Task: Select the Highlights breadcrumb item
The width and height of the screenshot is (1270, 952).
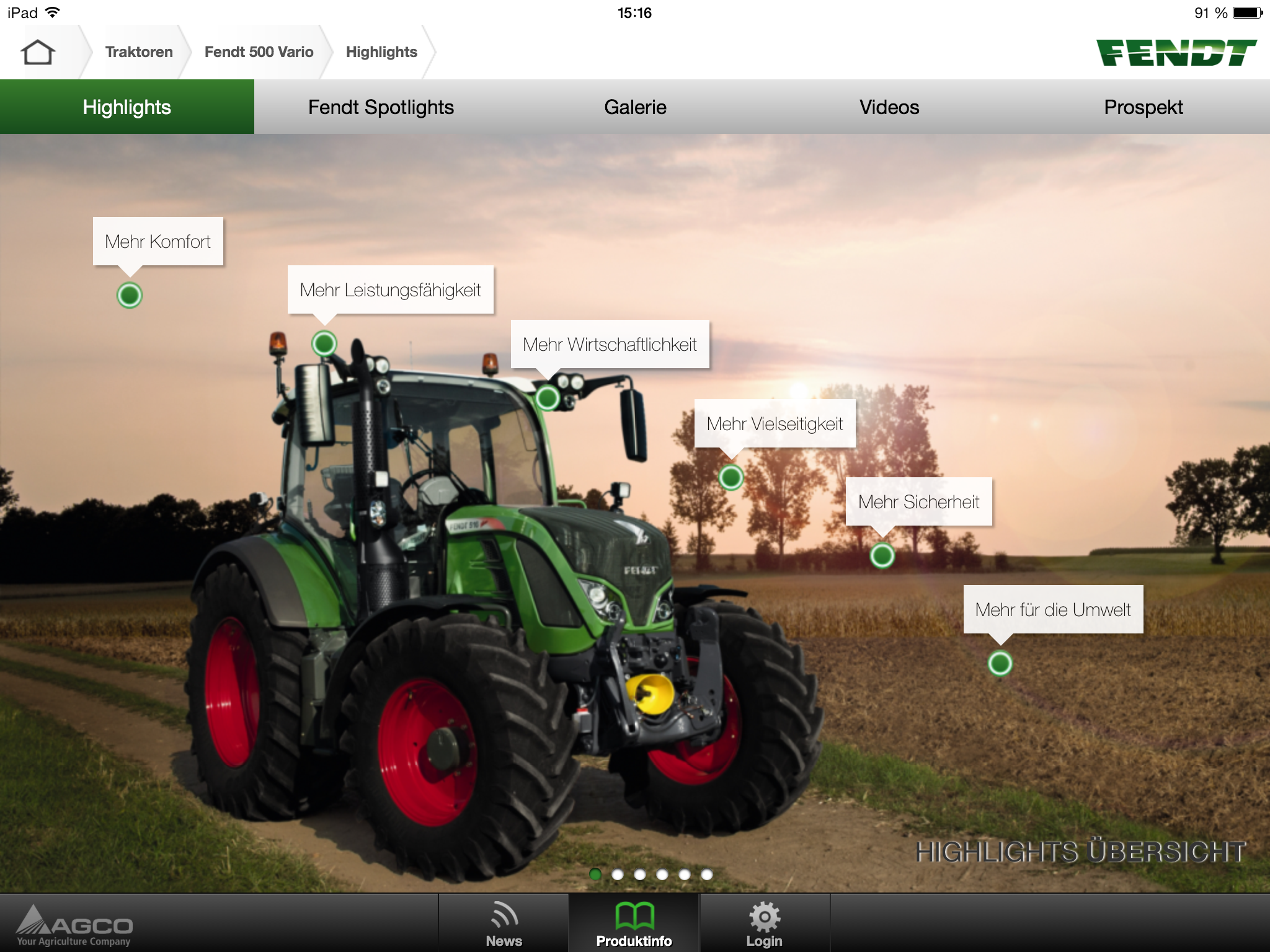Action: pos(381,52)
